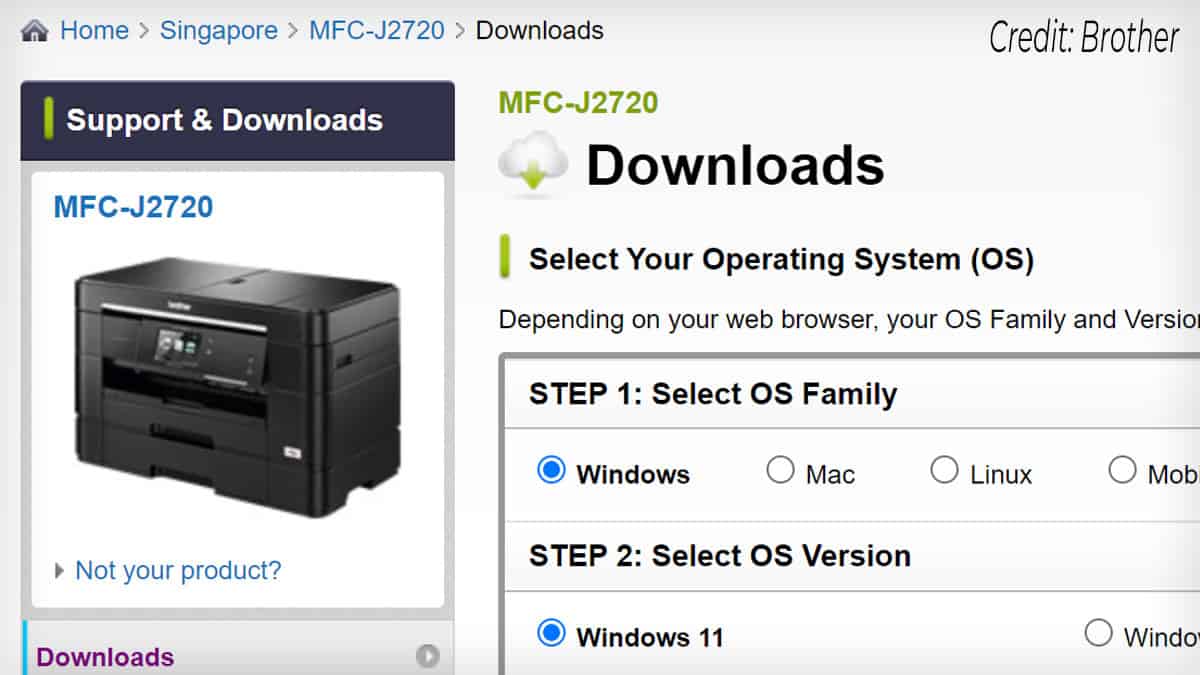Image resolution: width=1200 pixels, height=675 pixels.
Task: Select the Mobile OS family radio button
Action: coord(1122,470)
